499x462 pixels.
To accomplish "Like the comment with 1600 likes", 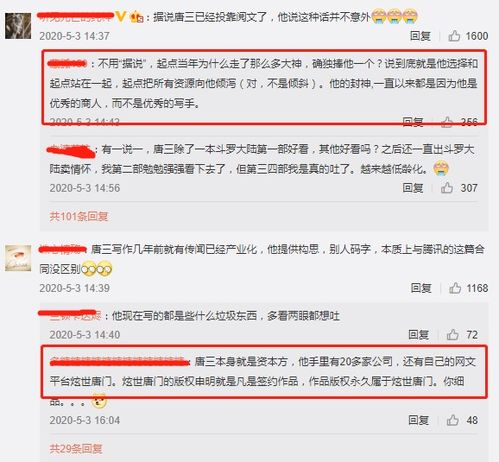I will coord(454,36).
